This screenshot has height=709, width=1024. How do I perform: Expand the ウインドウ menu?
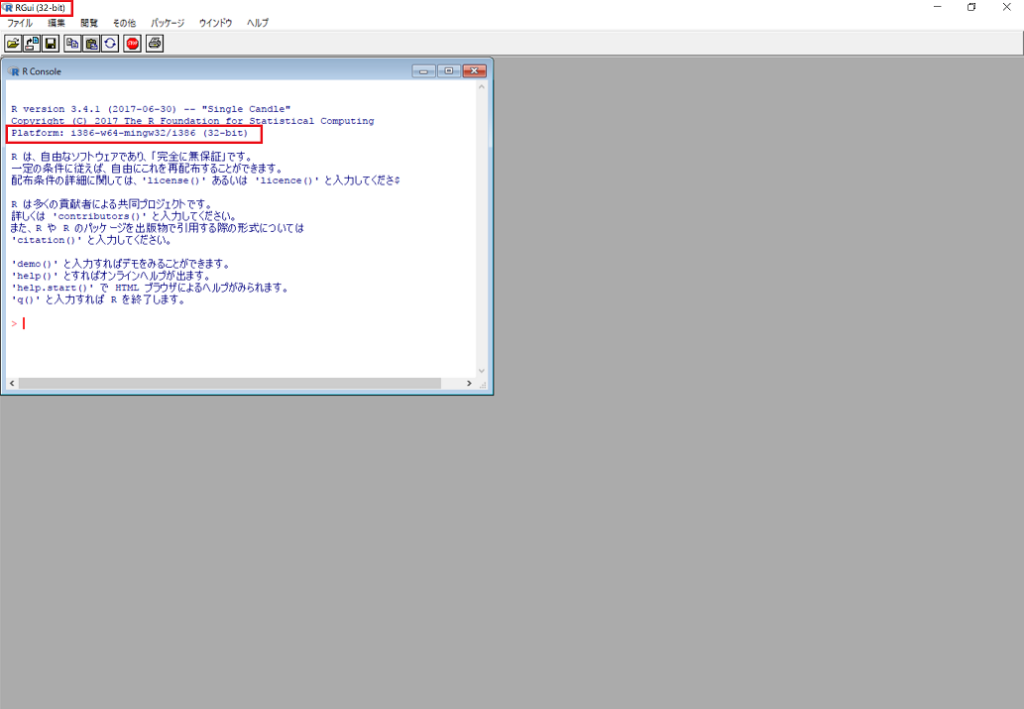(x=216, y=22)
